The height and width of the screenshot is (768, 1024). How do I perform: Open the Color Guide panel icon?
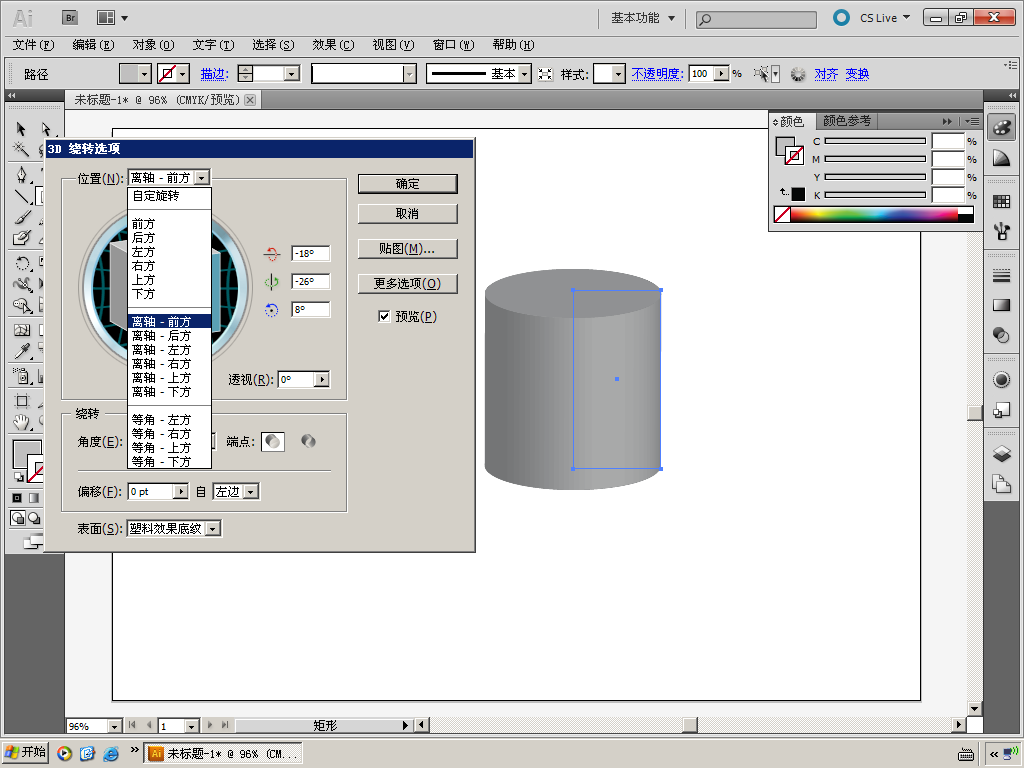[x=1001, y=158]
